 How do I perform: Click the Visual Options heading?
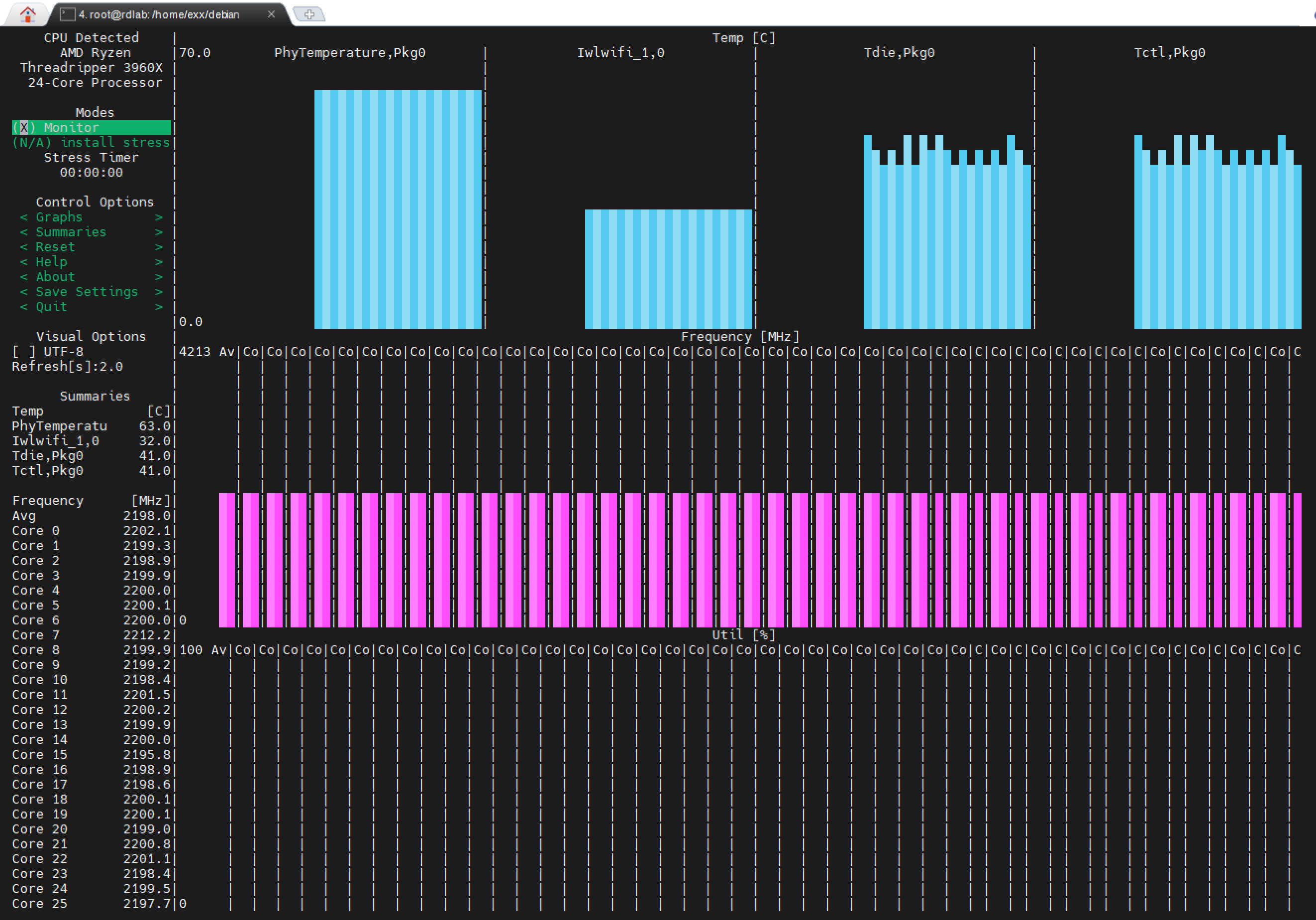pos(91,336)
